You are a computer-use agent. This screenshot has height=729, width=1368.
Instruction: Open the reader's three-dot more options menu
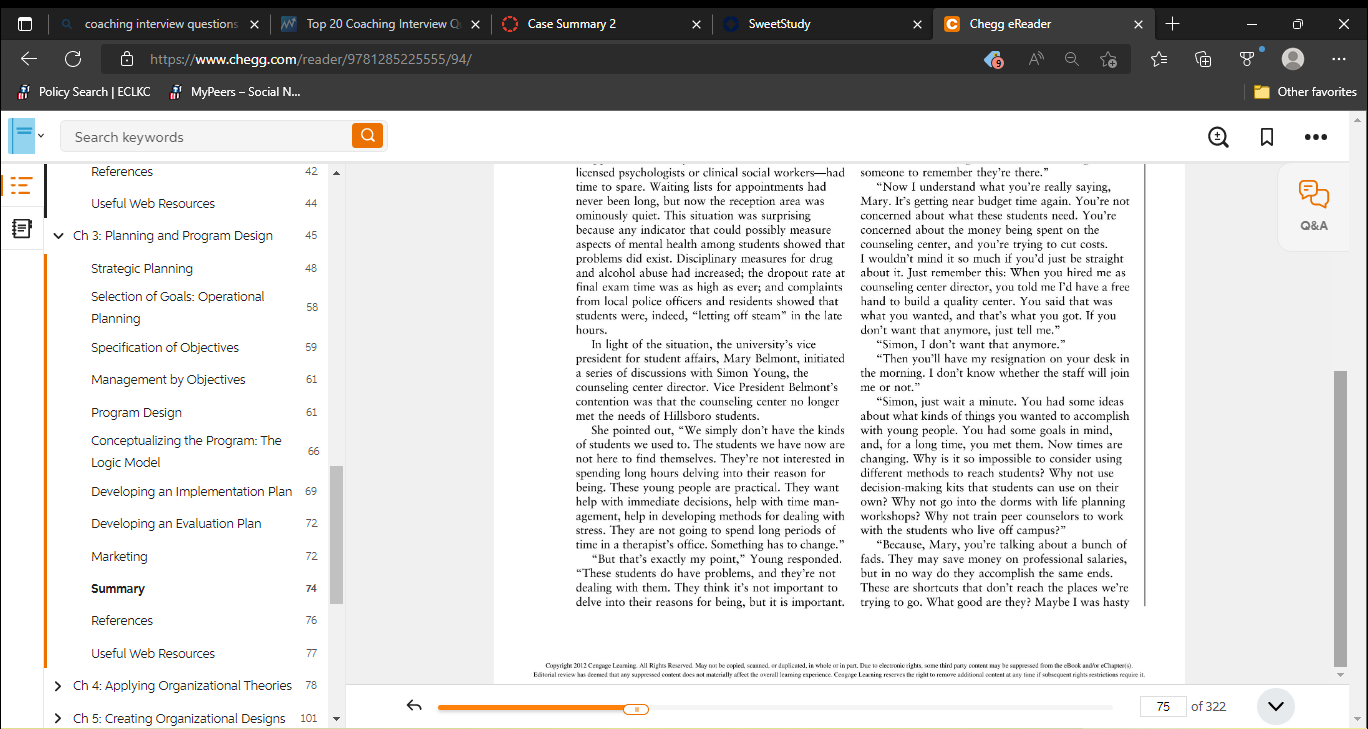point(1315,137)
